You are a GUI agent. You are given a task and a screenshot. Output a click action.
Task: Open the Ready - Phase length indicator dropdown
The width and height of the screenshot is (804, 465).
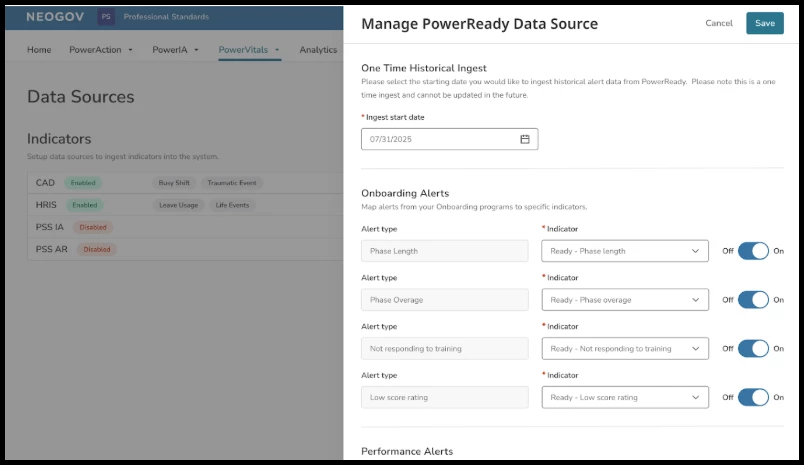pos(625,251)
